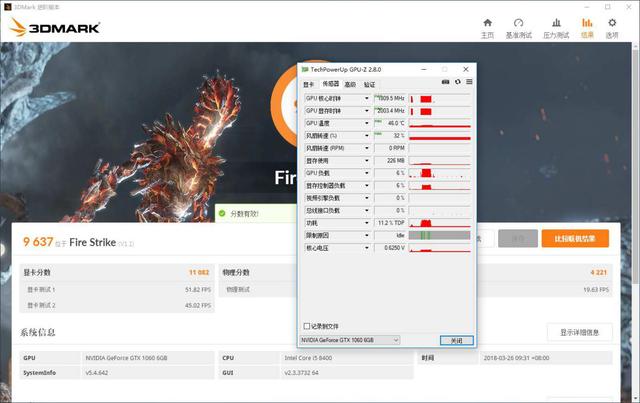640x403 pixels.
Task: Expand fan speed (%) sensor dropdown
Action: (367, 136)
